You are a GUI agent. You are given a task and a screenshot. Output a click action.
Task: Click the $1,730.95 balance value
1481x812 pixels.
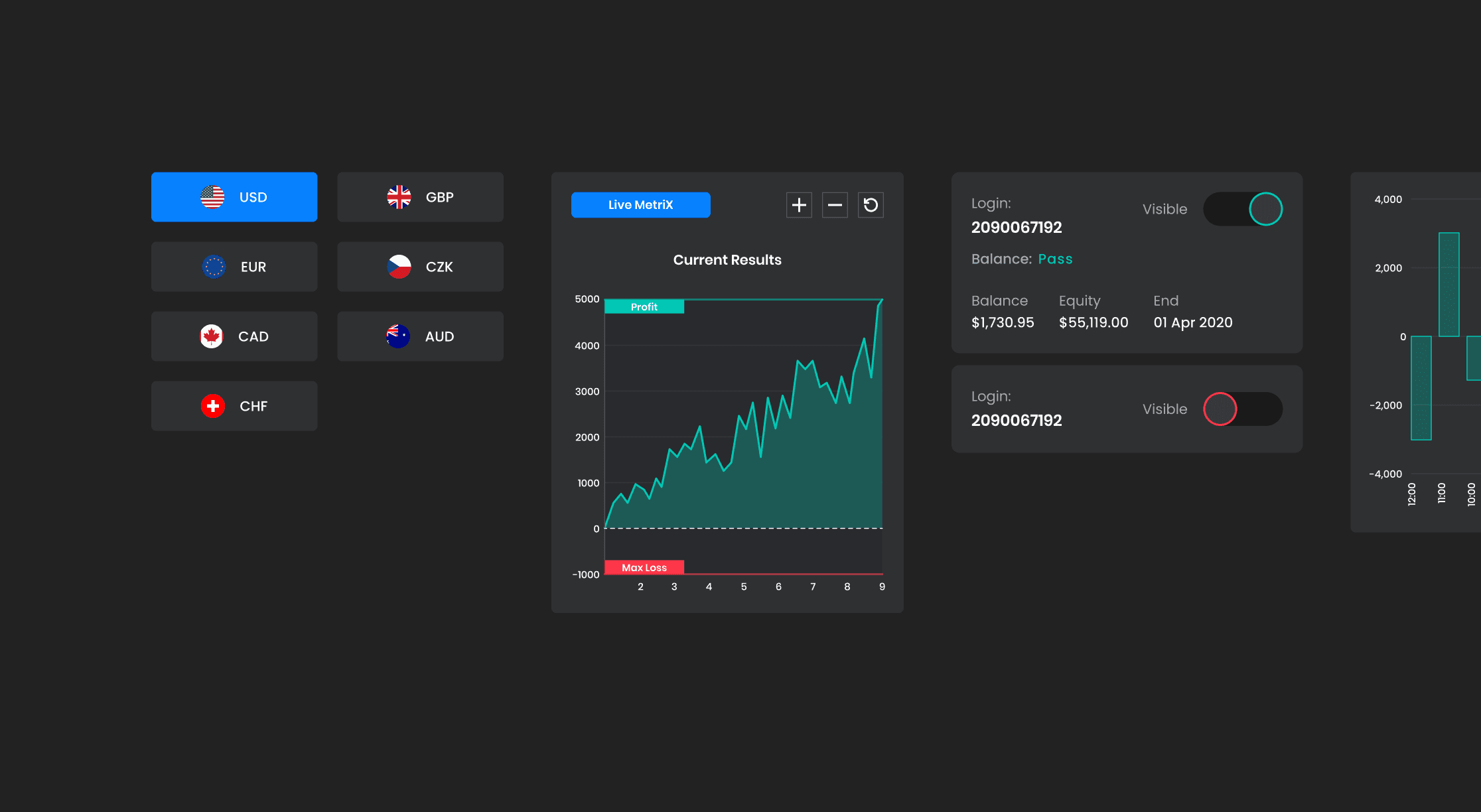(x=1003, y=322)
